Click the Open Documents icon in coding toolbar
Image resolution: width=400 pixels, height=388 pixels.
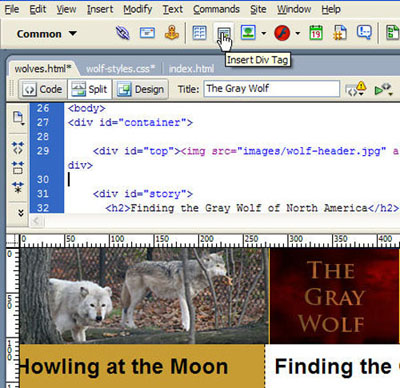point(18,118)
